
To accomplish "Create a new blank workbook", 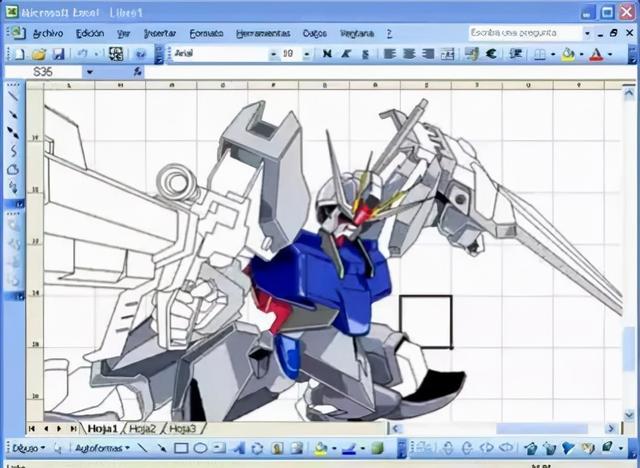I will 19,54.
